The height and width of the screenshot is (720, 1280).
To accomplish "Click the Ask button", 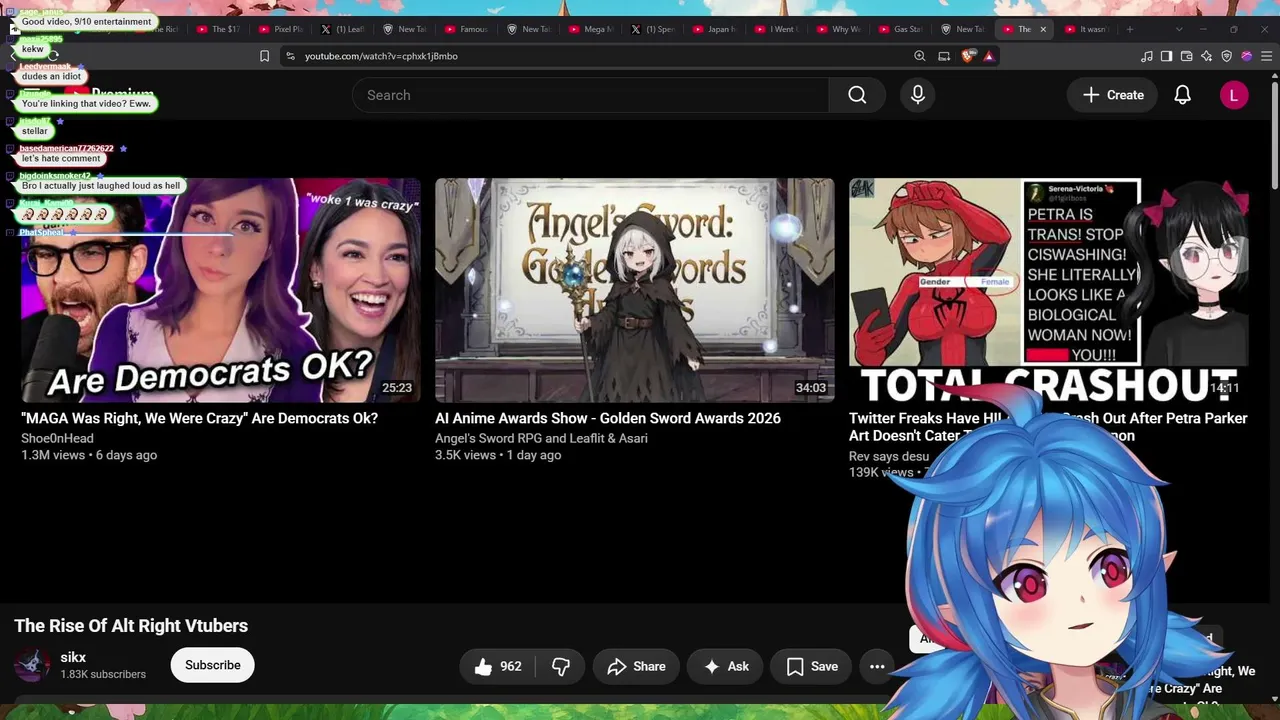I will [726, 666].
